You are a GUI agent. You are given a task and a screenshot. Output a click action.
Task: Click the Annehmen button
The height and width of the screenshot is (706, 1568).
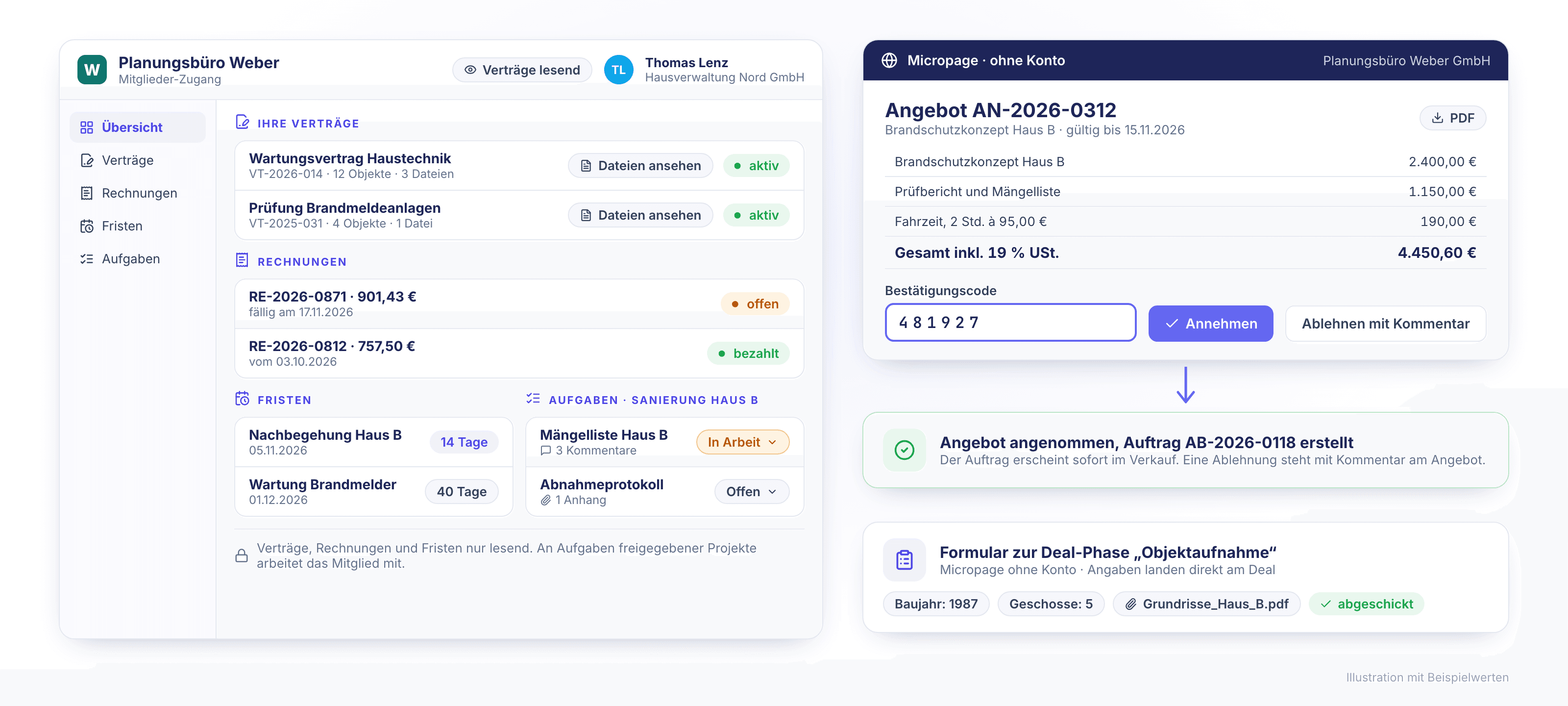(1210, 324)
